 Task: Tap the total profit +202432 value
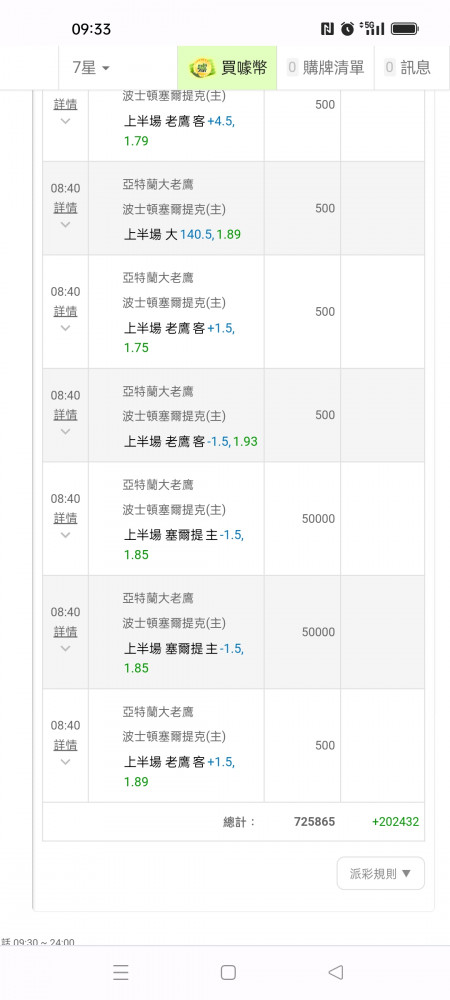[395, 821]
